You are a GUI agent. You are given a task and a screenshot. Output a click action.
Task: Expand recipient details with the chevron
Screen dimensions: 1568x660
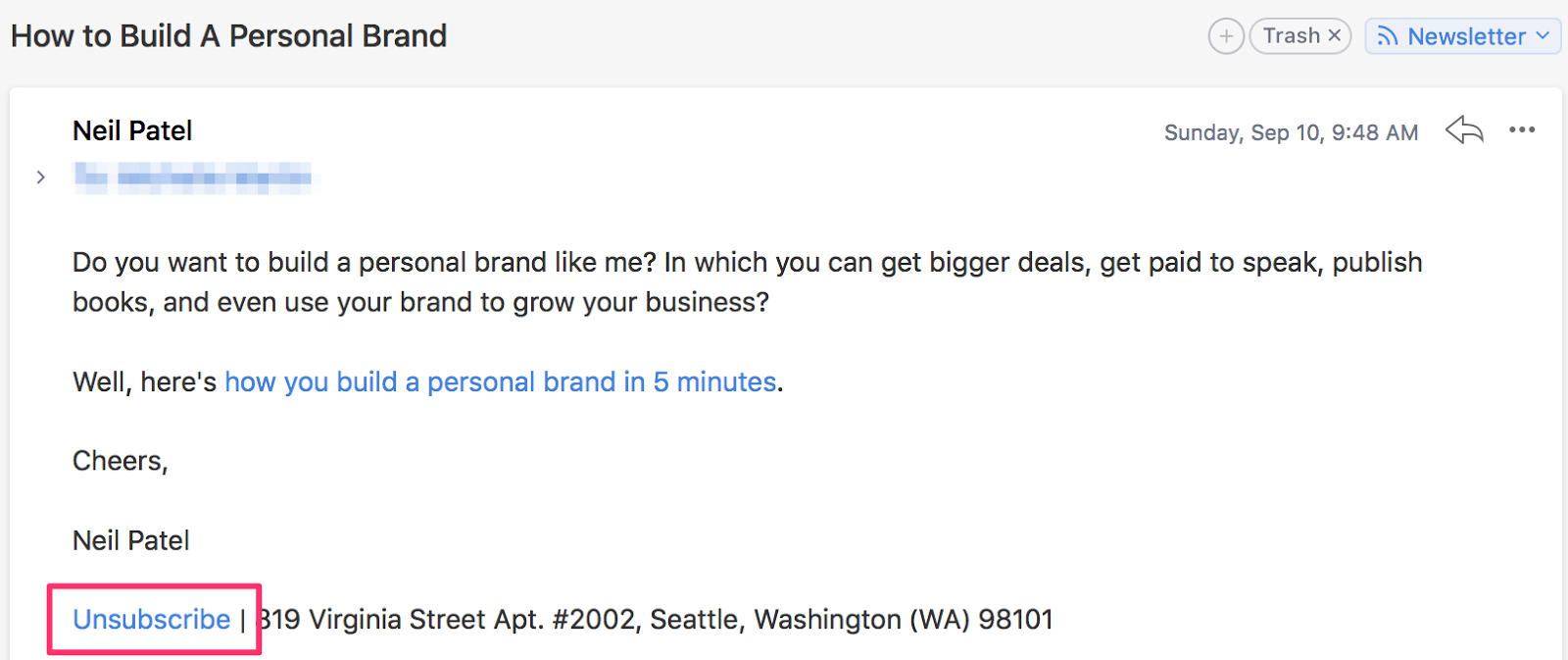click(40, 178)
